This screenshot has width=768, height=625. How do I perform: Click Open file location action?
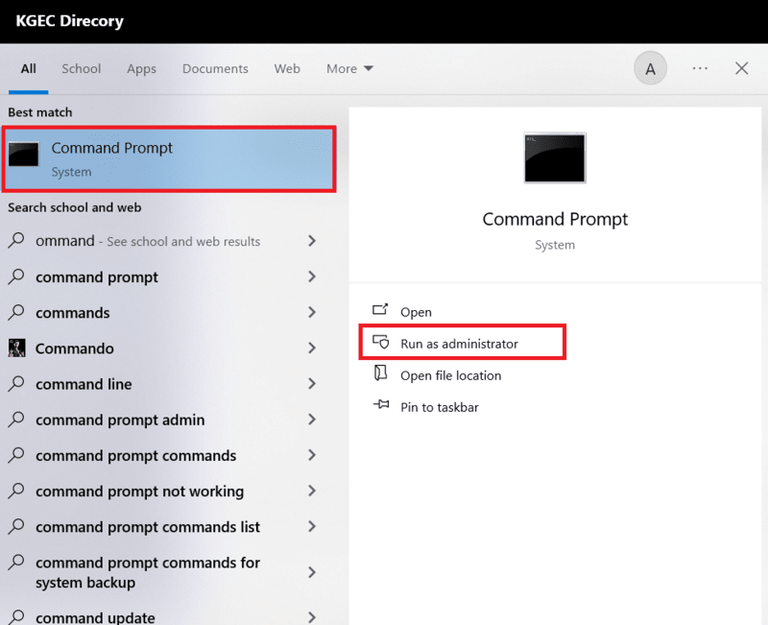pos(450,375)
